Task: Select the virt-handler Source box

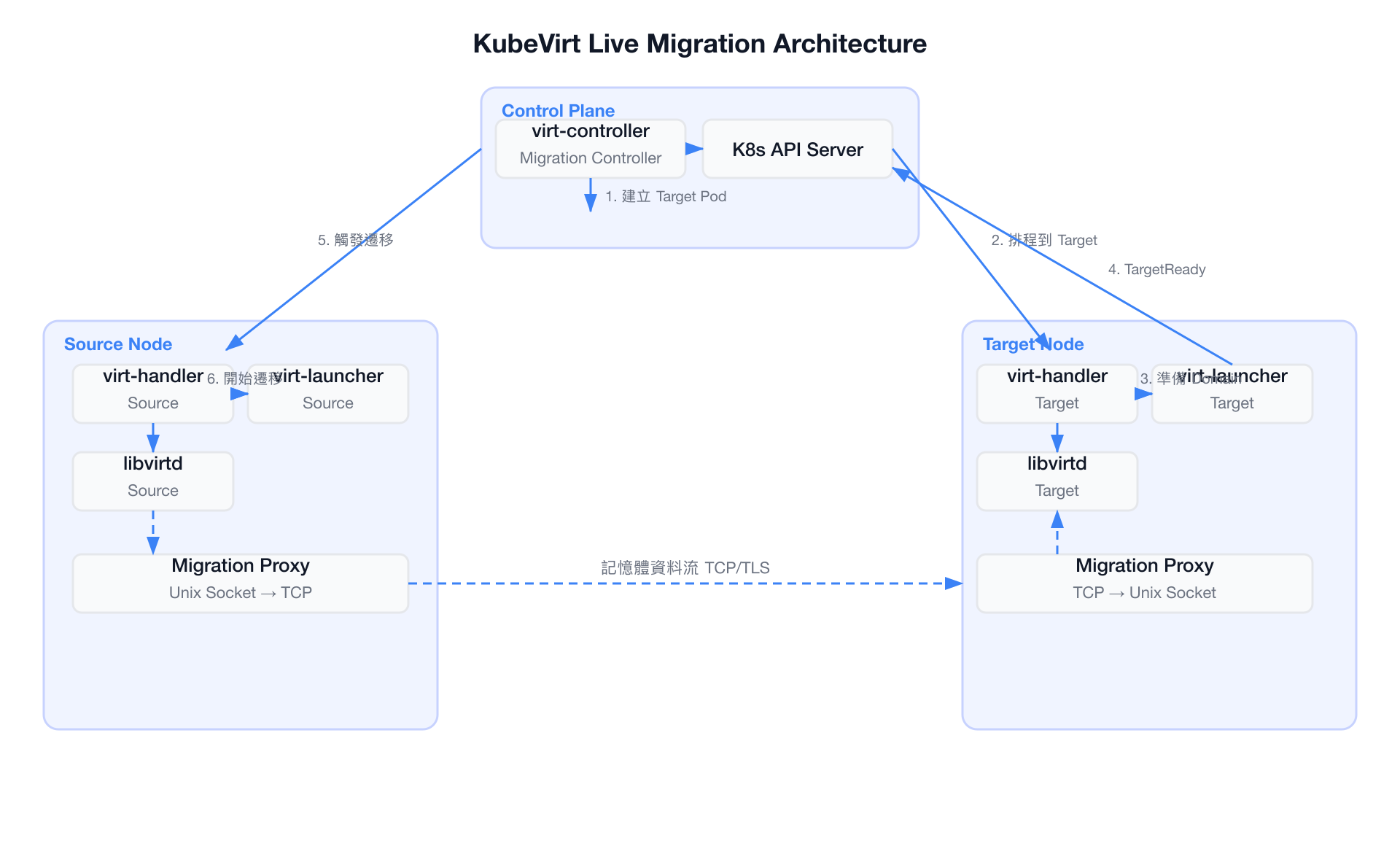Action: (153, 394)
